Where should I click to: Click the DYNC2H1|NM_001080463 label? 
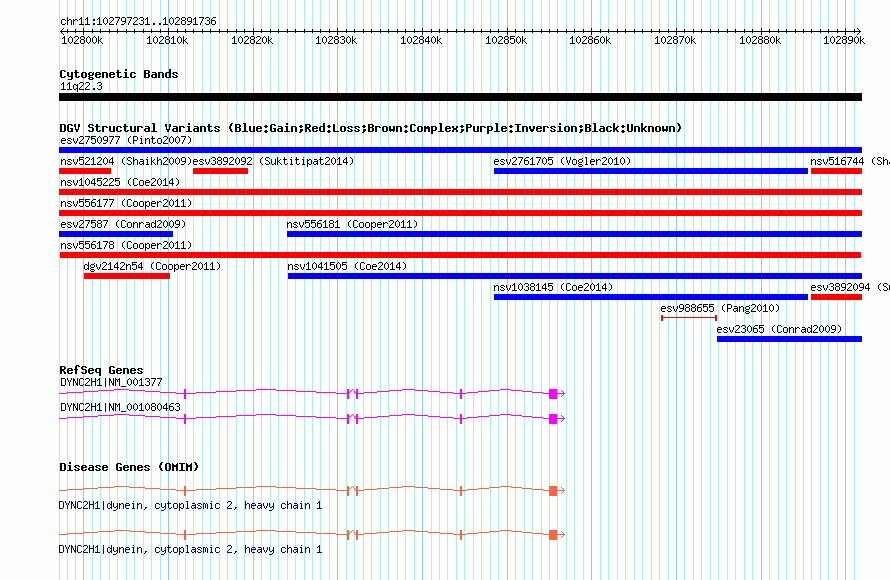[x=120, y=407]
